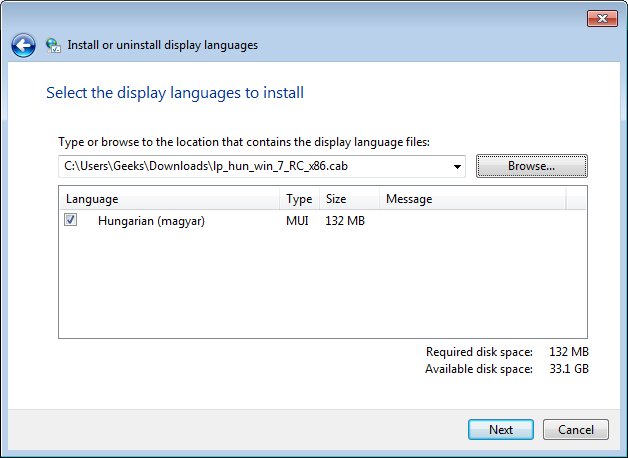
Task: Click the window title text
Action: pos(163,45)
